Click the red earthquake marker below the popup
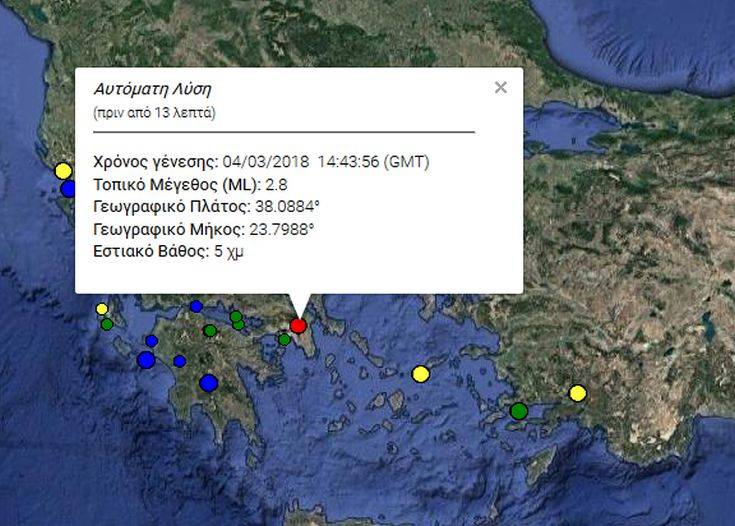Screen dimensions: 735x526 pos(298,325)
